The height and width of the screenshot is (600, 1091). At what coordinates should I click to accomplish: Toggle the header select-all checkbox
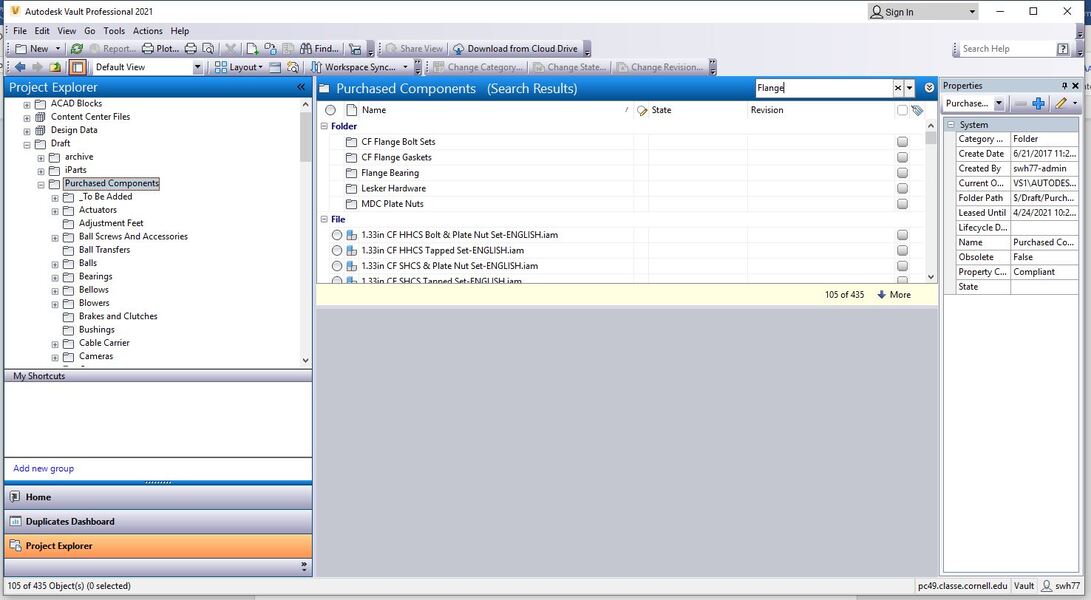point(902,110)
